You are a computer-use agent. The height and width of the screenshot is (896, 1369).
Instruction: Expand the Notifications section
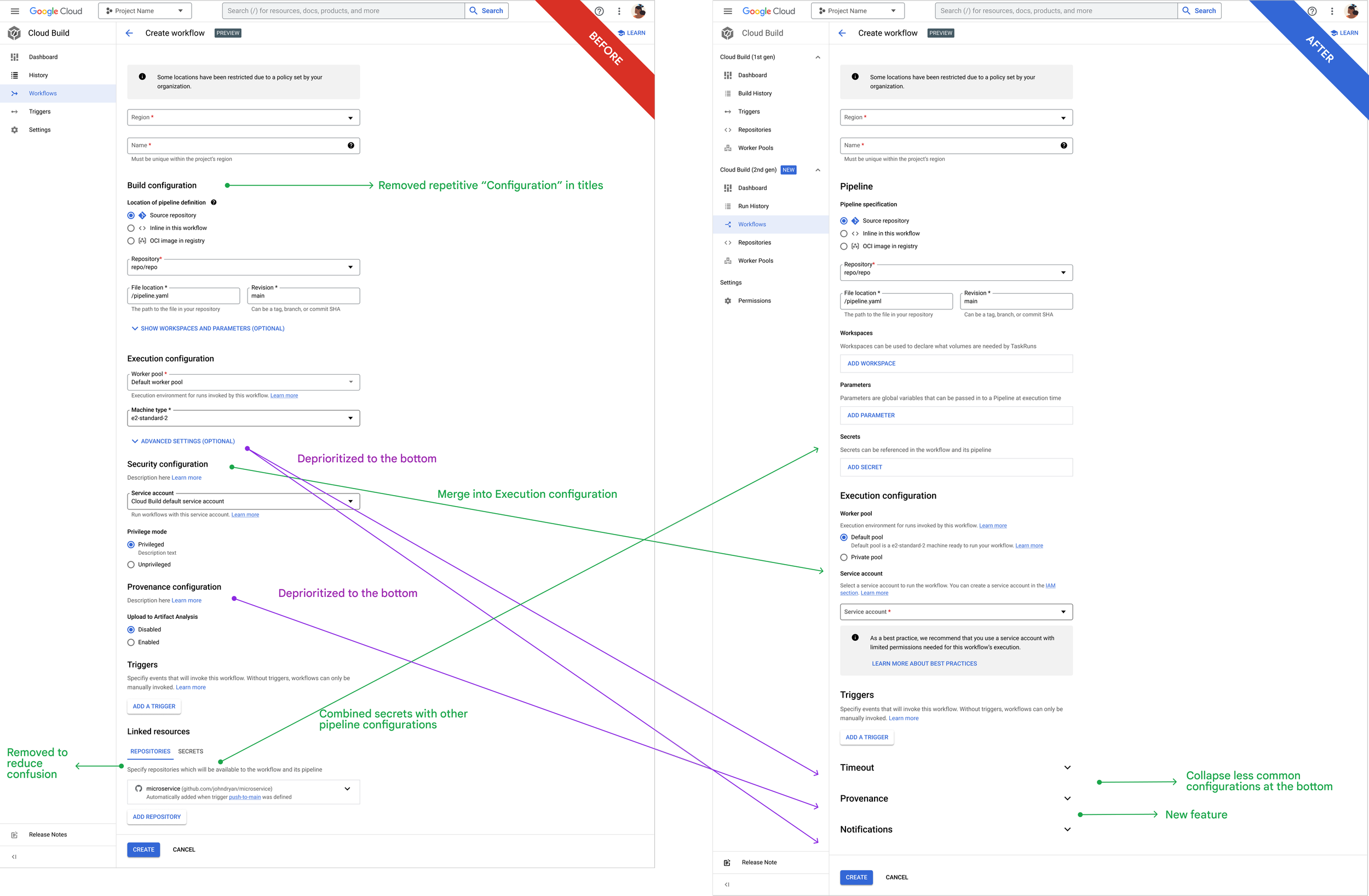coord(1067,830)
